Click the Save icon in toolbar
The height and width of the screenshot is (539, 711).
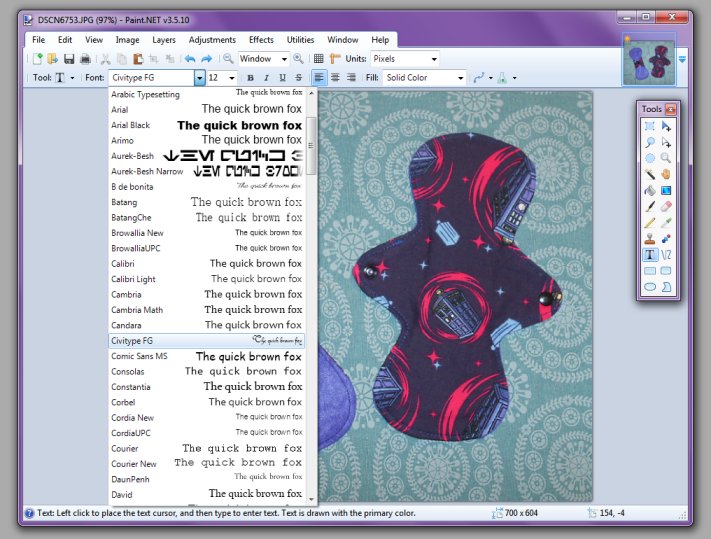pos(68,59)
